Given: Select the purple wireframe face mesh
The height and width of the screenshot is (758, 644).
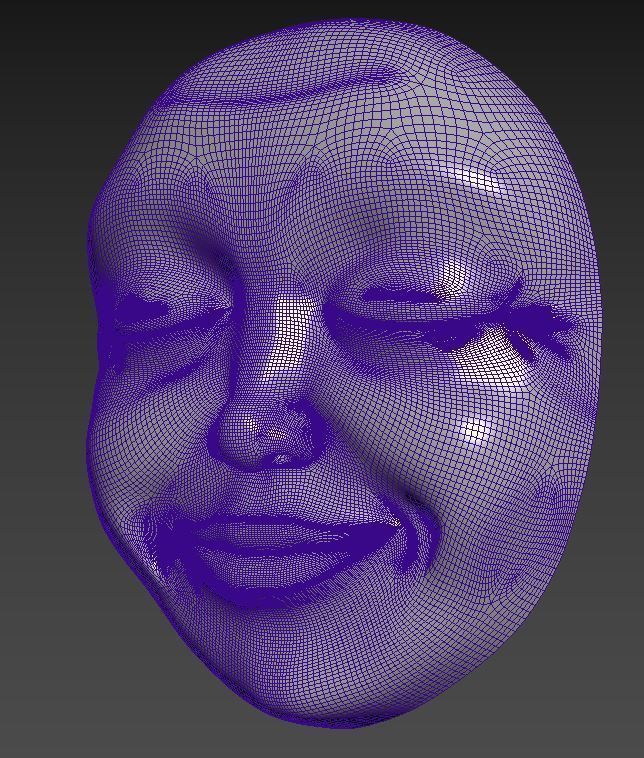Looking at the screenshot, I should [344, 373].
